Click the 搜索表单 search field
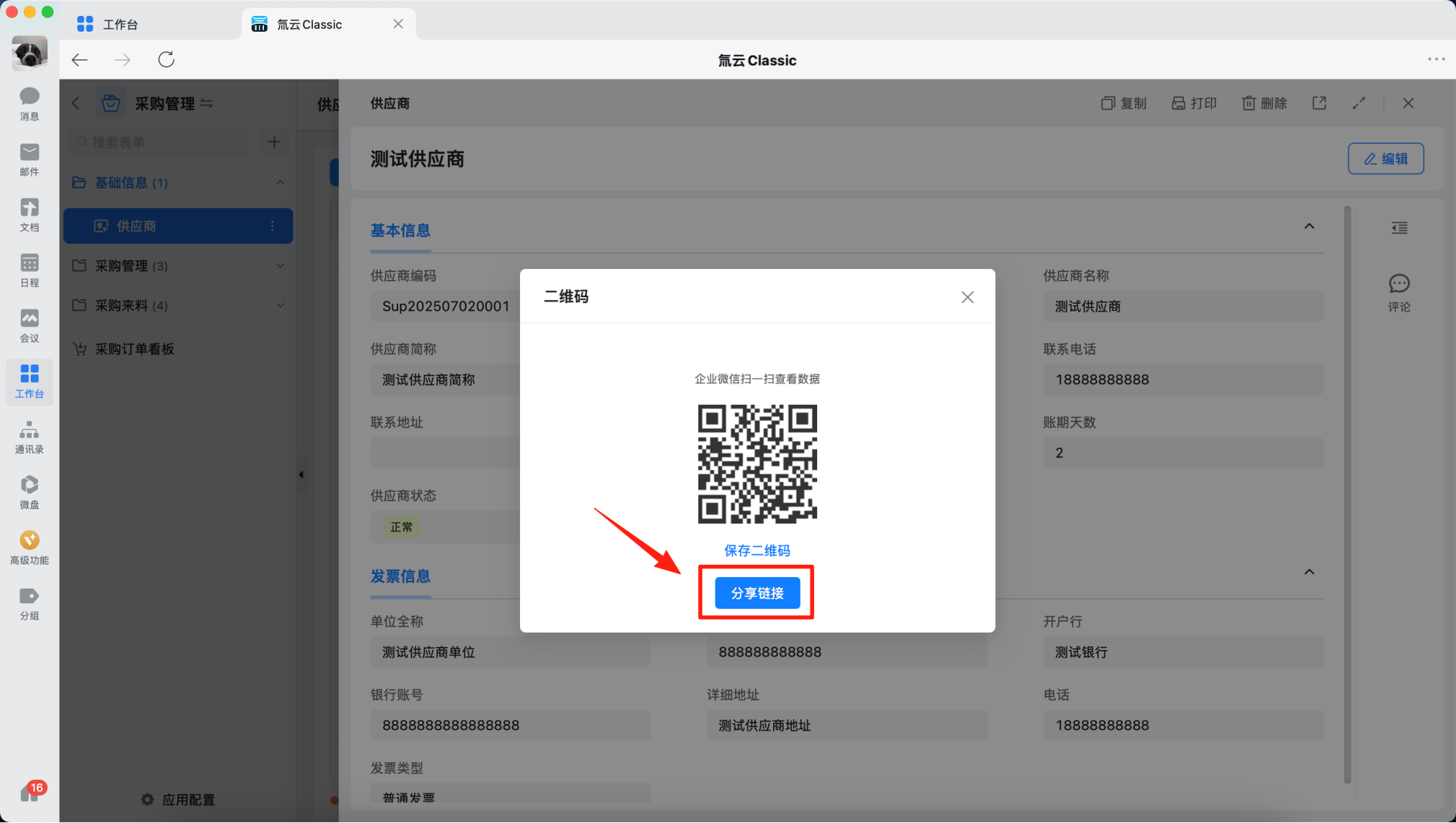1456x823 pixels. tap(158, 142)
